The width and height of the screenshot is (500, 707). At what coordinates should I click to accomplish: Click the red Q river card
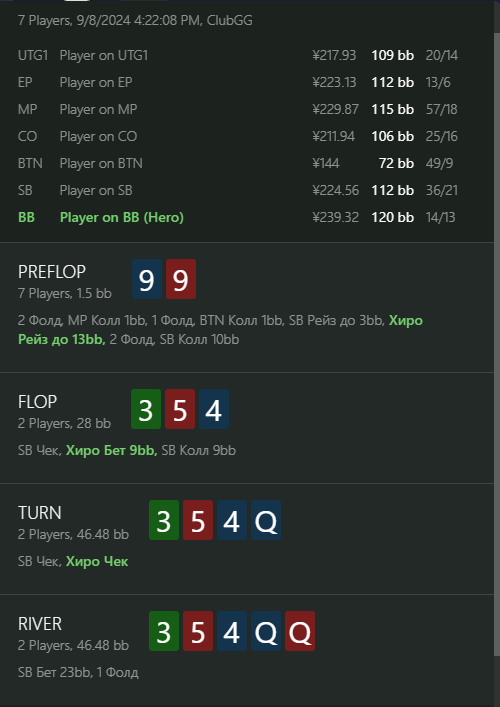(x=300, y=631)
